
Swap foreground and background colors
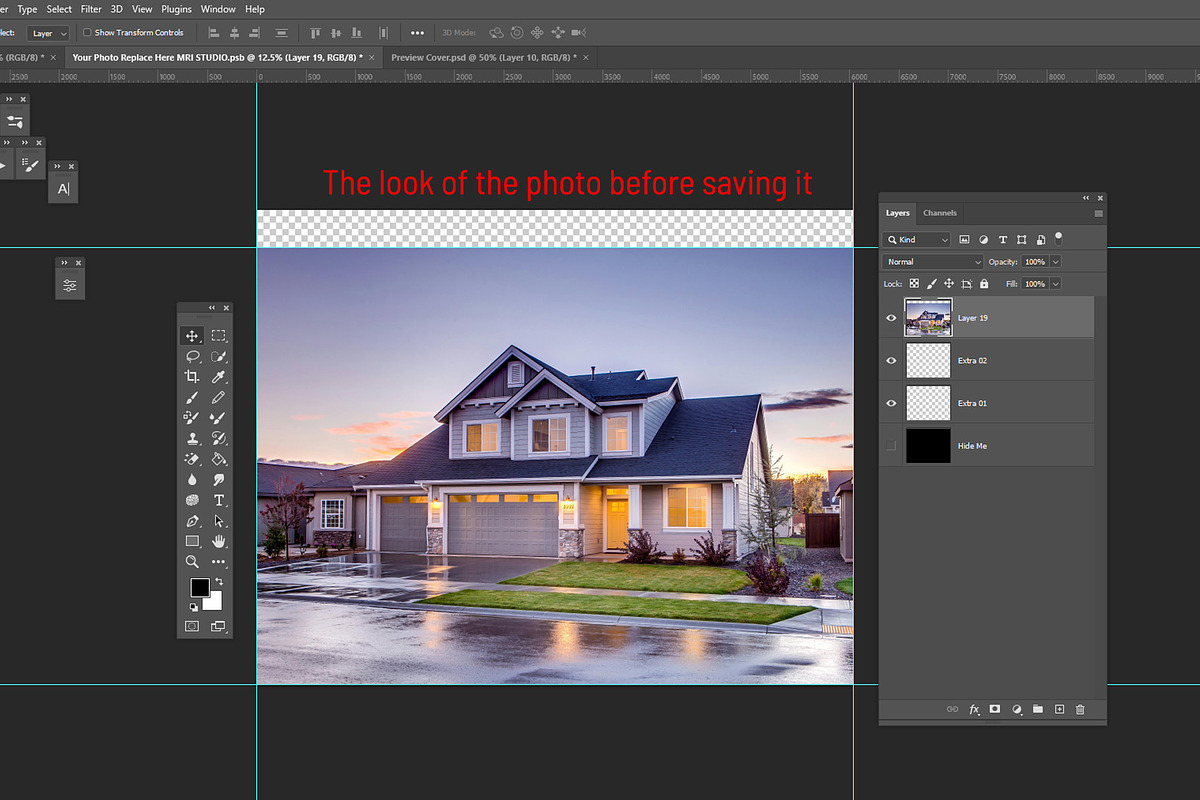click(x=218, y=582)
